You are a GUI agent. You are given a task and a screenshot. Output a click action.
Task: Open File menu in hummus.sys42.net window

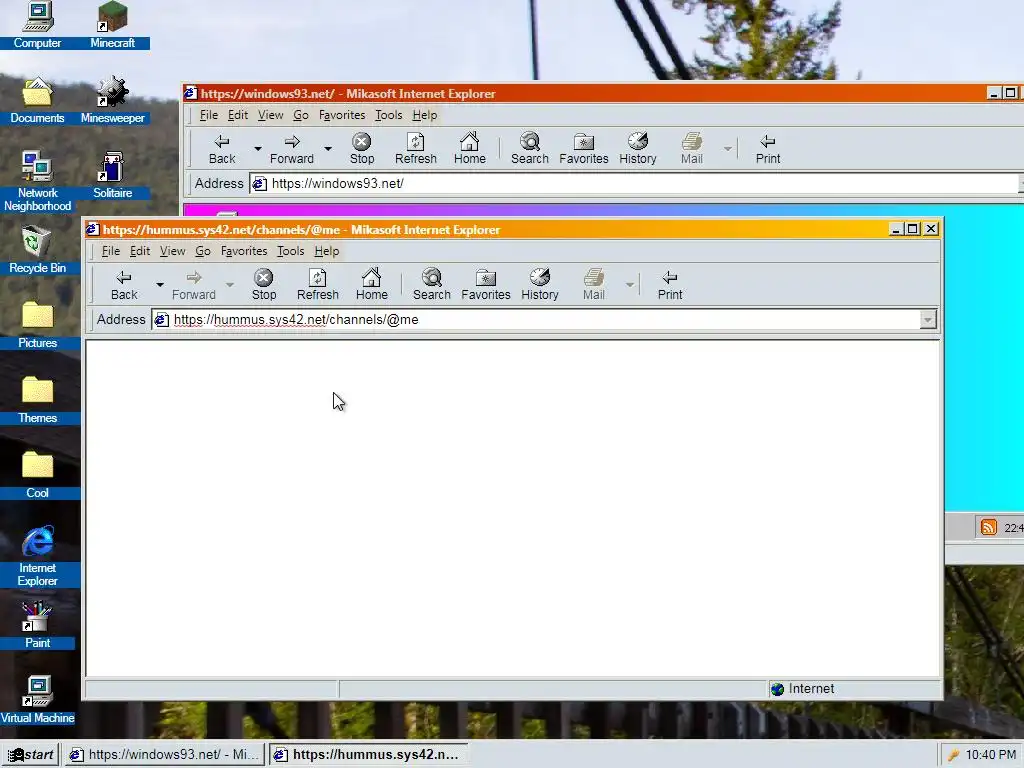point(110,251)
